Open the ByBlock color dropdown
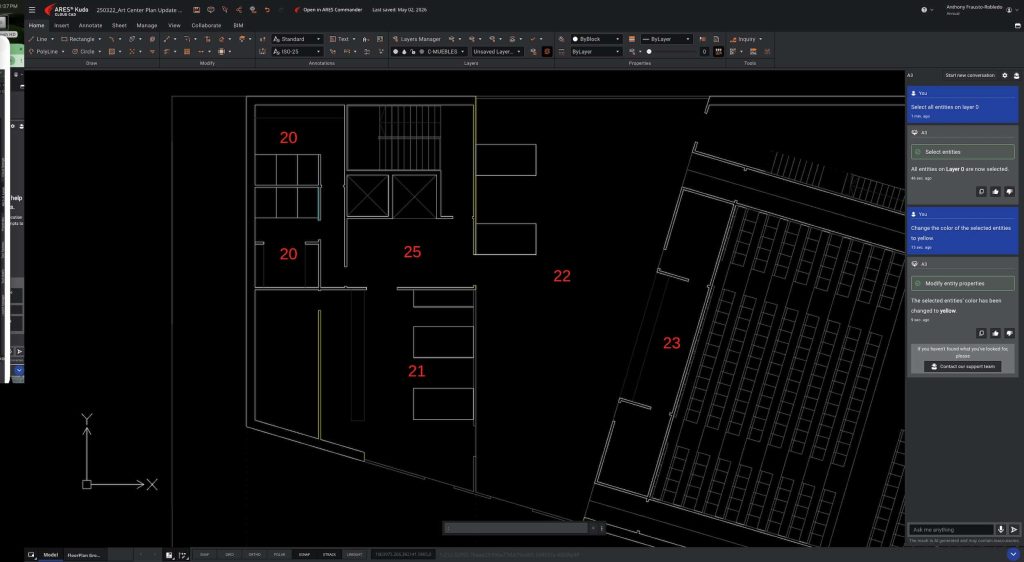Image resolution: width=1024 pixels, height=562 pixels. coord(596,39)
